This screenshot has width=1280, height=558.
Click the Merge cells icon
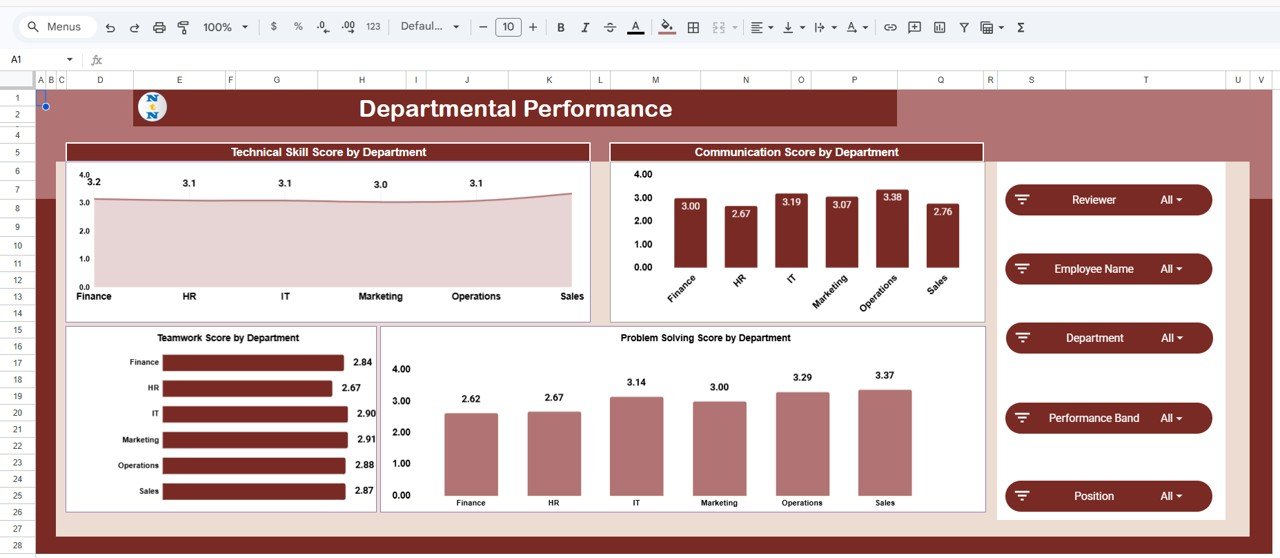tap(718, 27)
